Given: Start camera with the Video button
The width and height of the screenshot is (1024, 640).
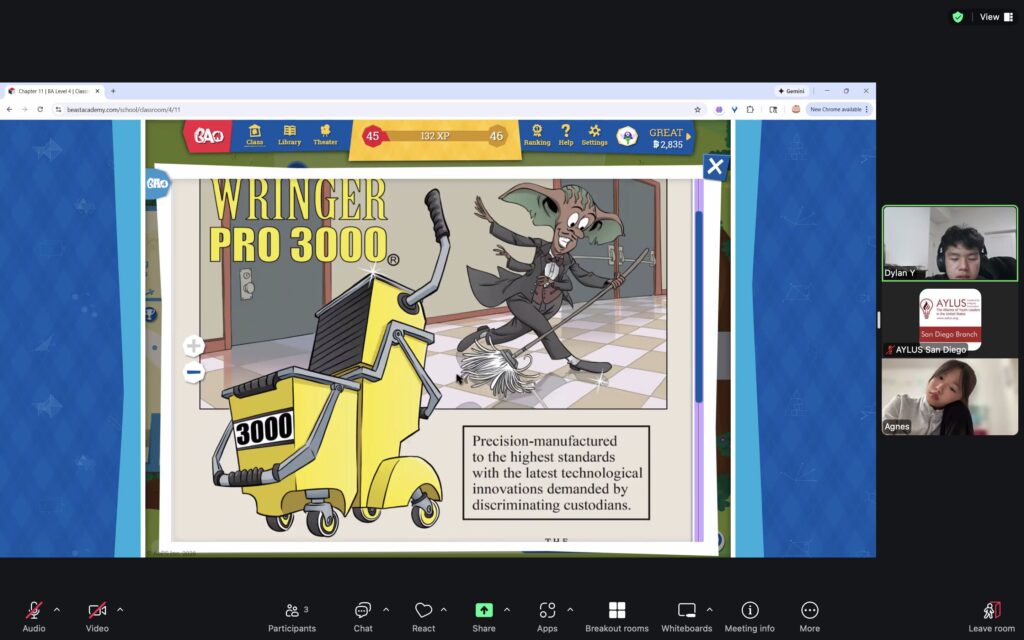Looking at the screenshot, I should (97, 611).
